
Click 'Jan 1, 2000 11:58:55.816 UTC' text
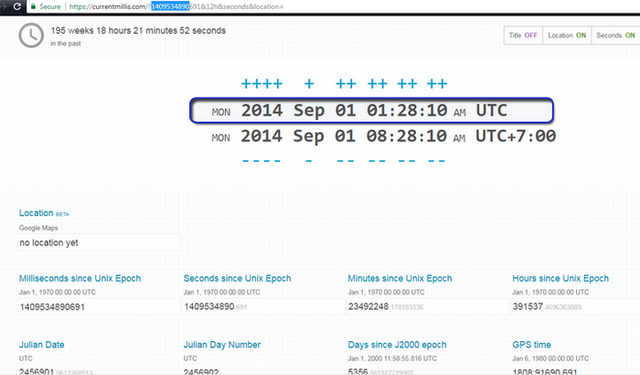click(x=392, y=359)
